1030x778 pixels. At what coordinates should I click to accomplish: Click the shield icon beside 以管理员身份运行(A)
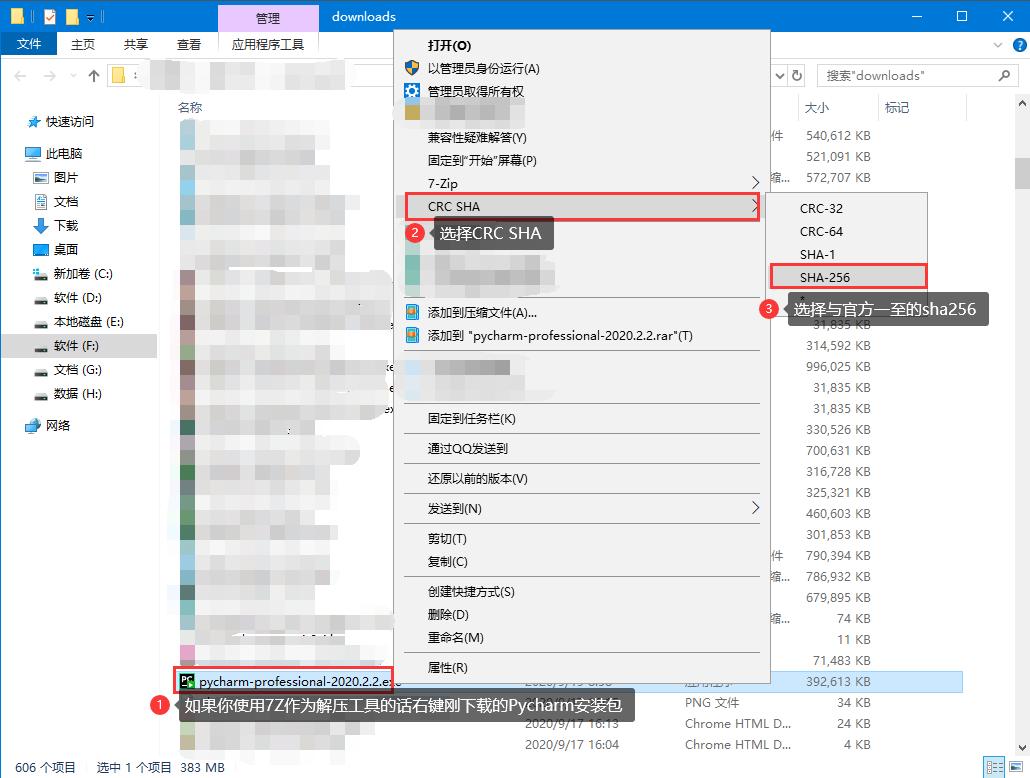[412, 68]
